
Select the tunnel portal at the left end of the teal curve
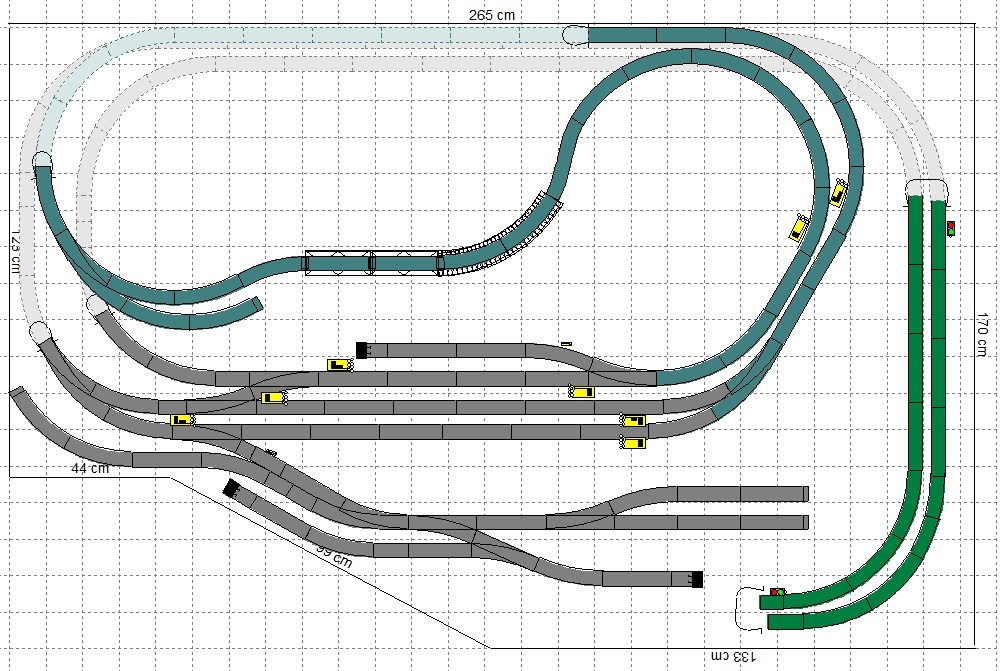pos(42,158)
